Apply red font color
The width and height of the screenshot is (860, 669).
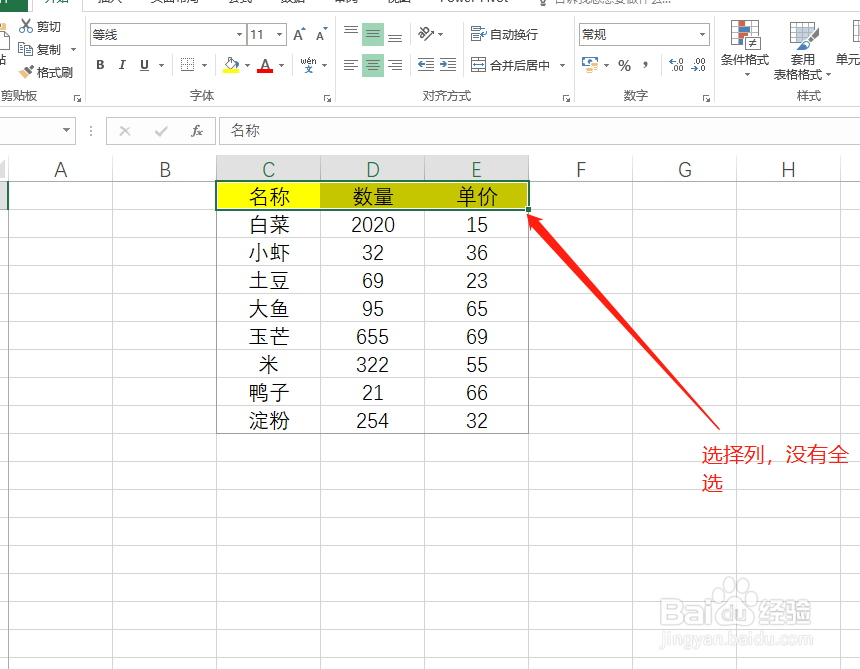(265, 65)
